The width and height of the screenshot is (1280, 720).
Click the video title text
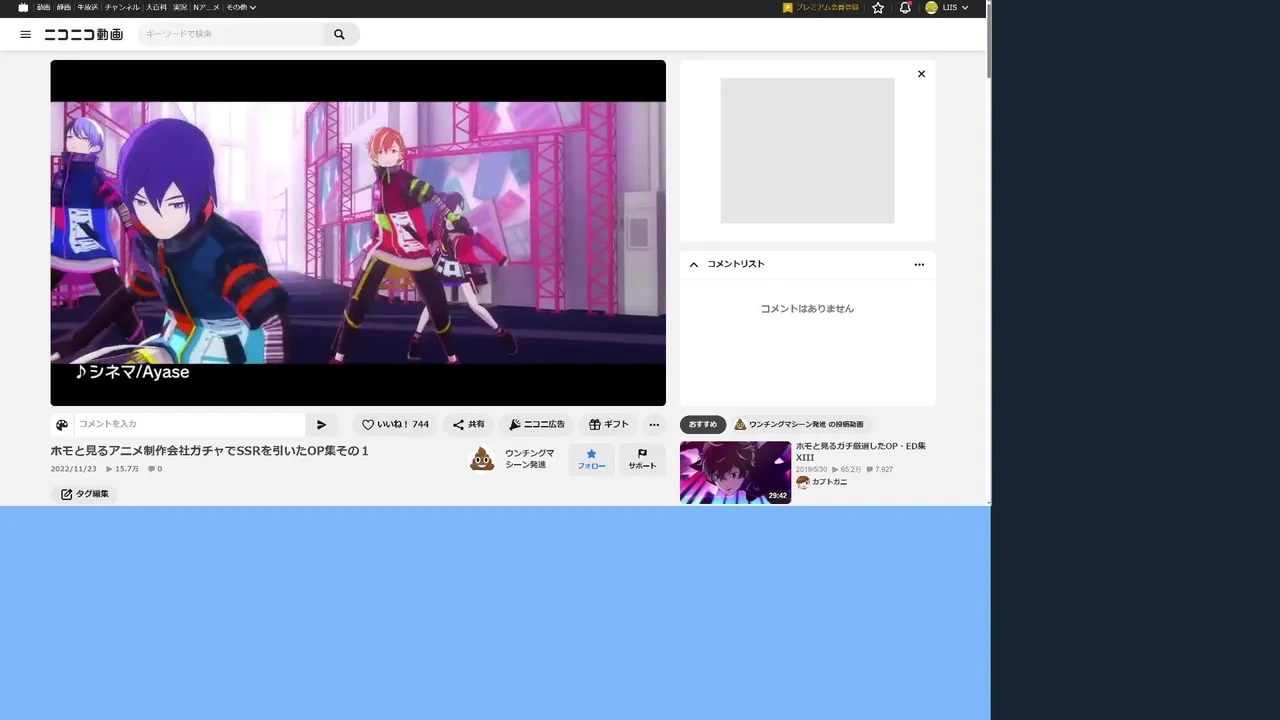(210, 451)
